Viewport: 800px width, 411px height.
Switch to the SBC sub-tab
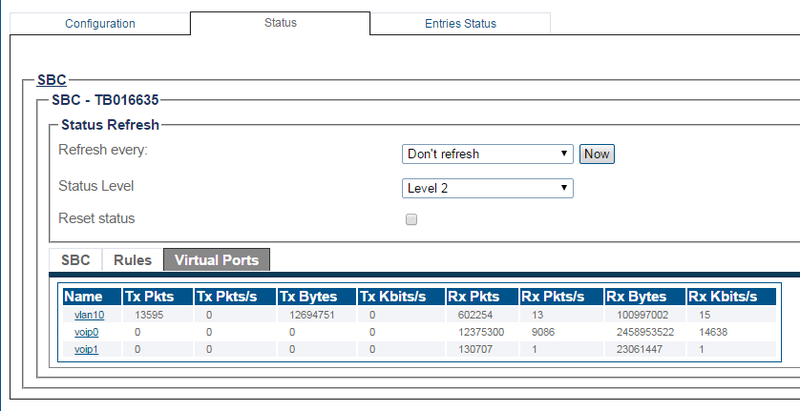coord(76,260)
